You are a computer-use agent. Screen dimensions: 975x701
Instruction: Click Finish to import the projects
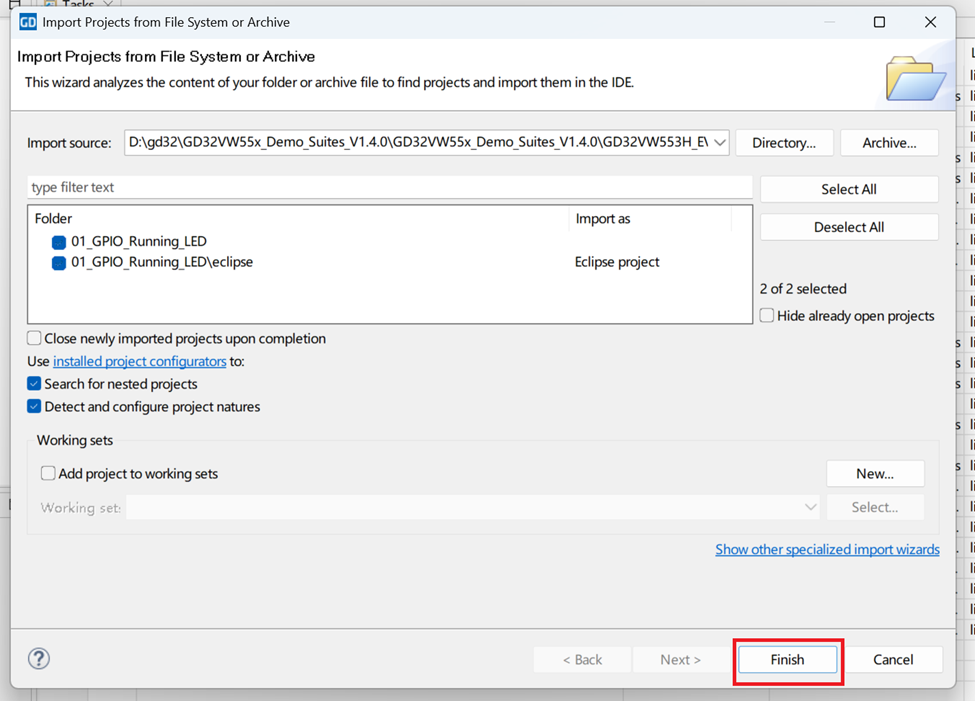point(787,660)
